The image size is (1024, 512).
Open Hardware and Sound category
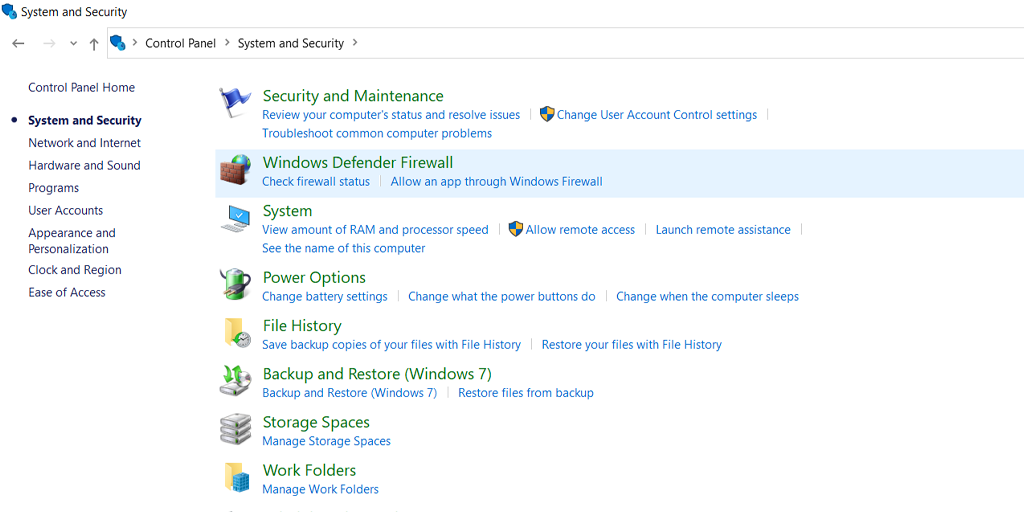(84, 165)
